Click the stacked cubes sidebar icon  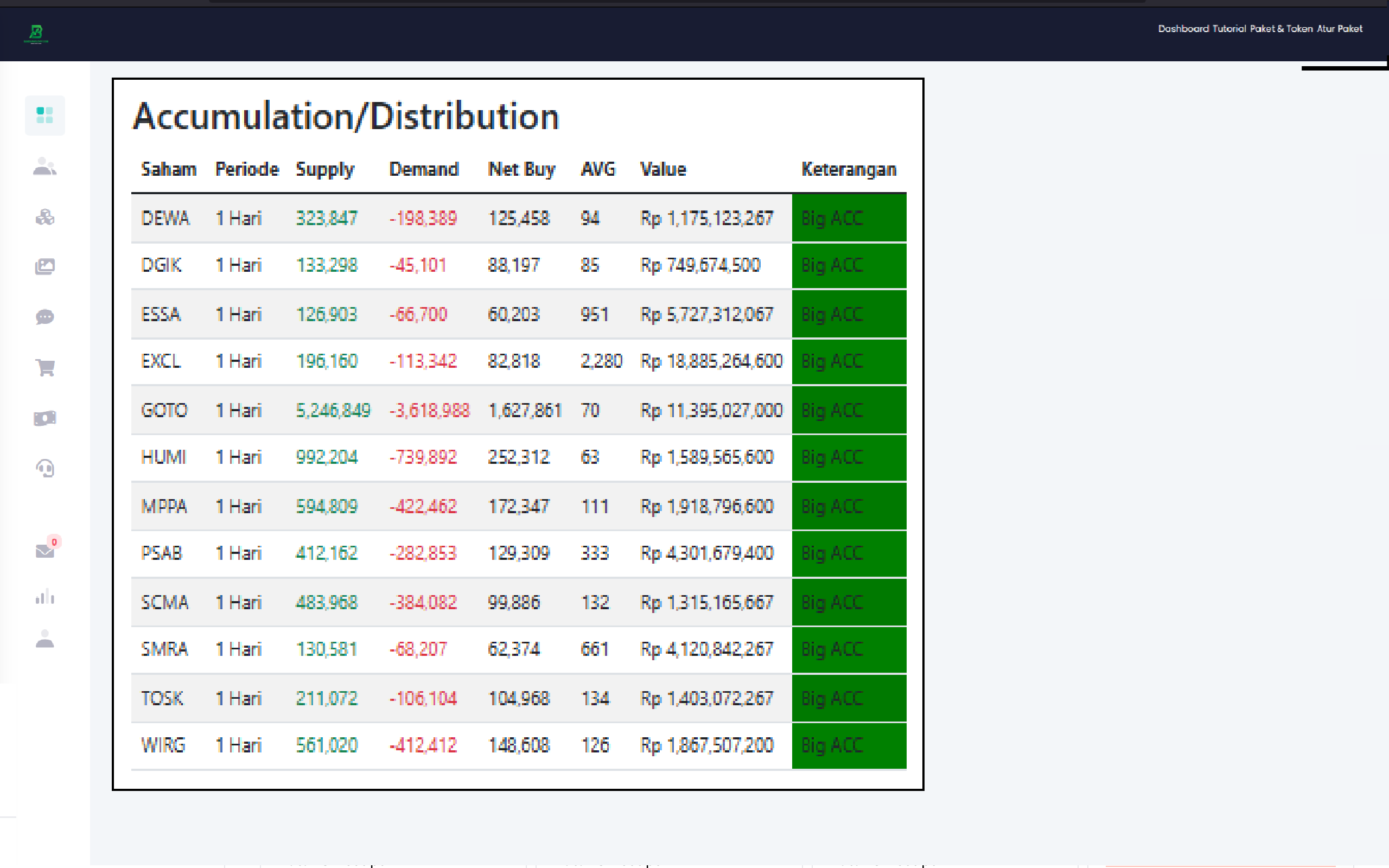(x=45, y=217)
